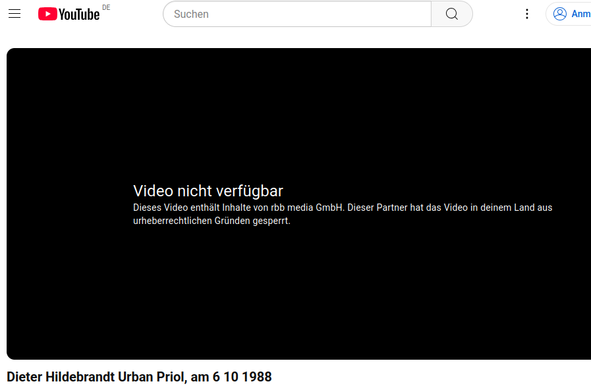The width and height of the screenshot is (591, 390).
Task: Focus the Suchen search field
Action: (297, 14)
